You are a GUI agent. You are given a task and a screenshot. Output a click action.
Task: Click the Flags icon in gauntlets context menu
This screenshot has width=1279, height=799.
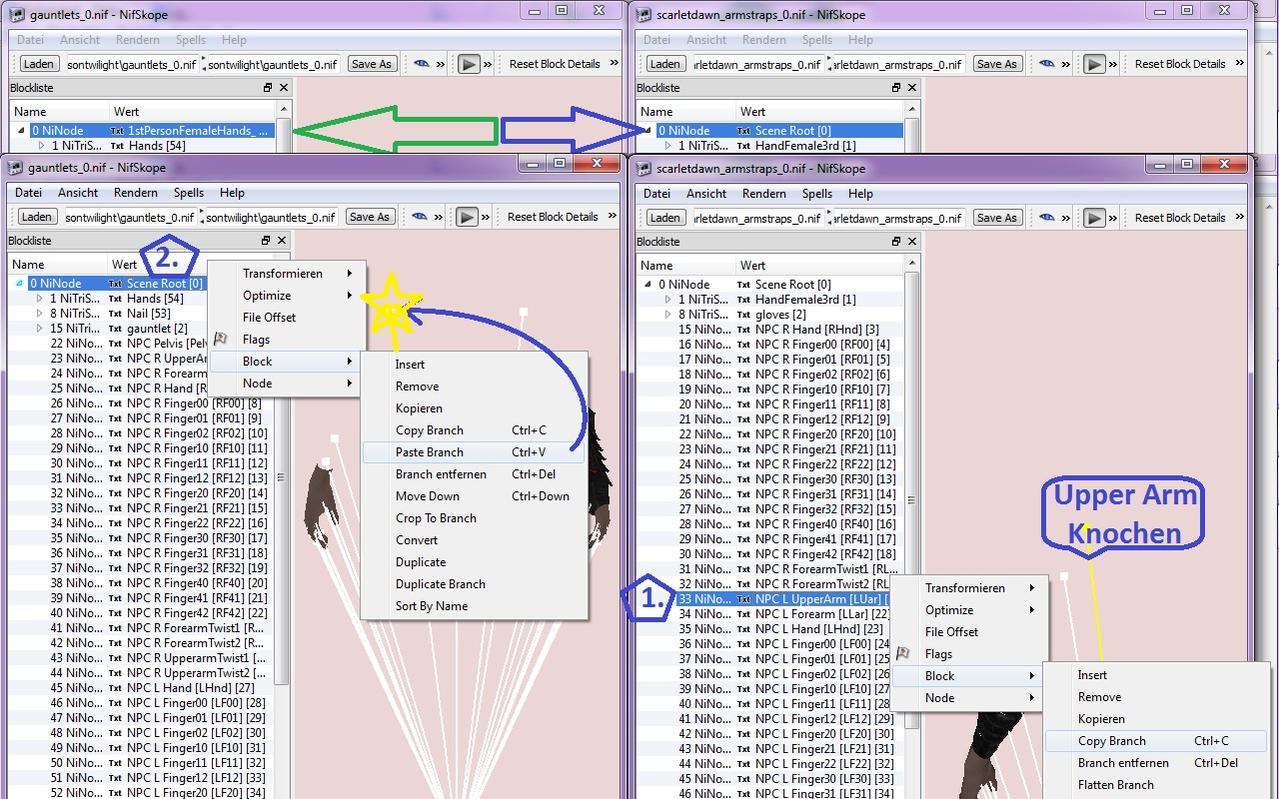(x=221, y=340)
